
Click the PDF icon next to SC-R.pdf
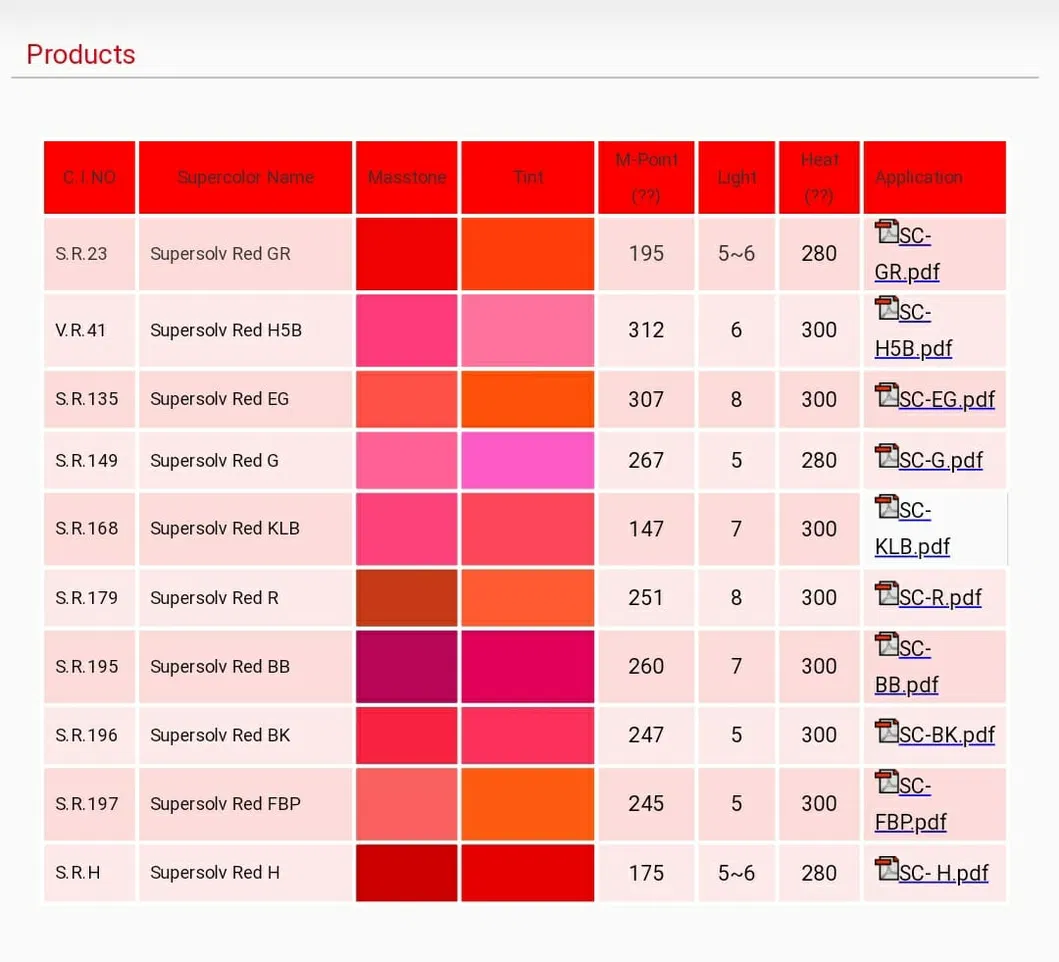pos(886,593)
